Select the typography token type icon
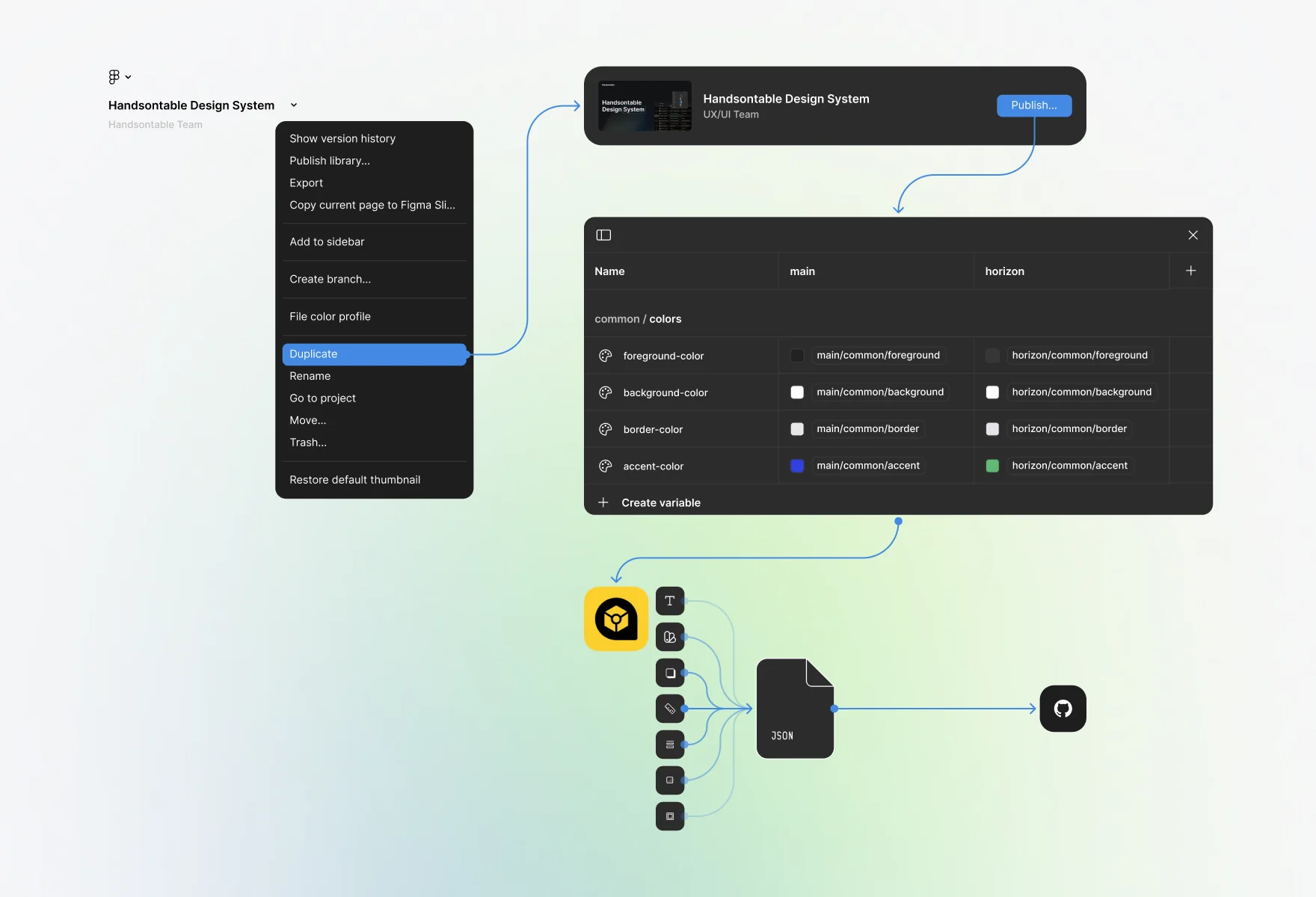 [670, 601]
